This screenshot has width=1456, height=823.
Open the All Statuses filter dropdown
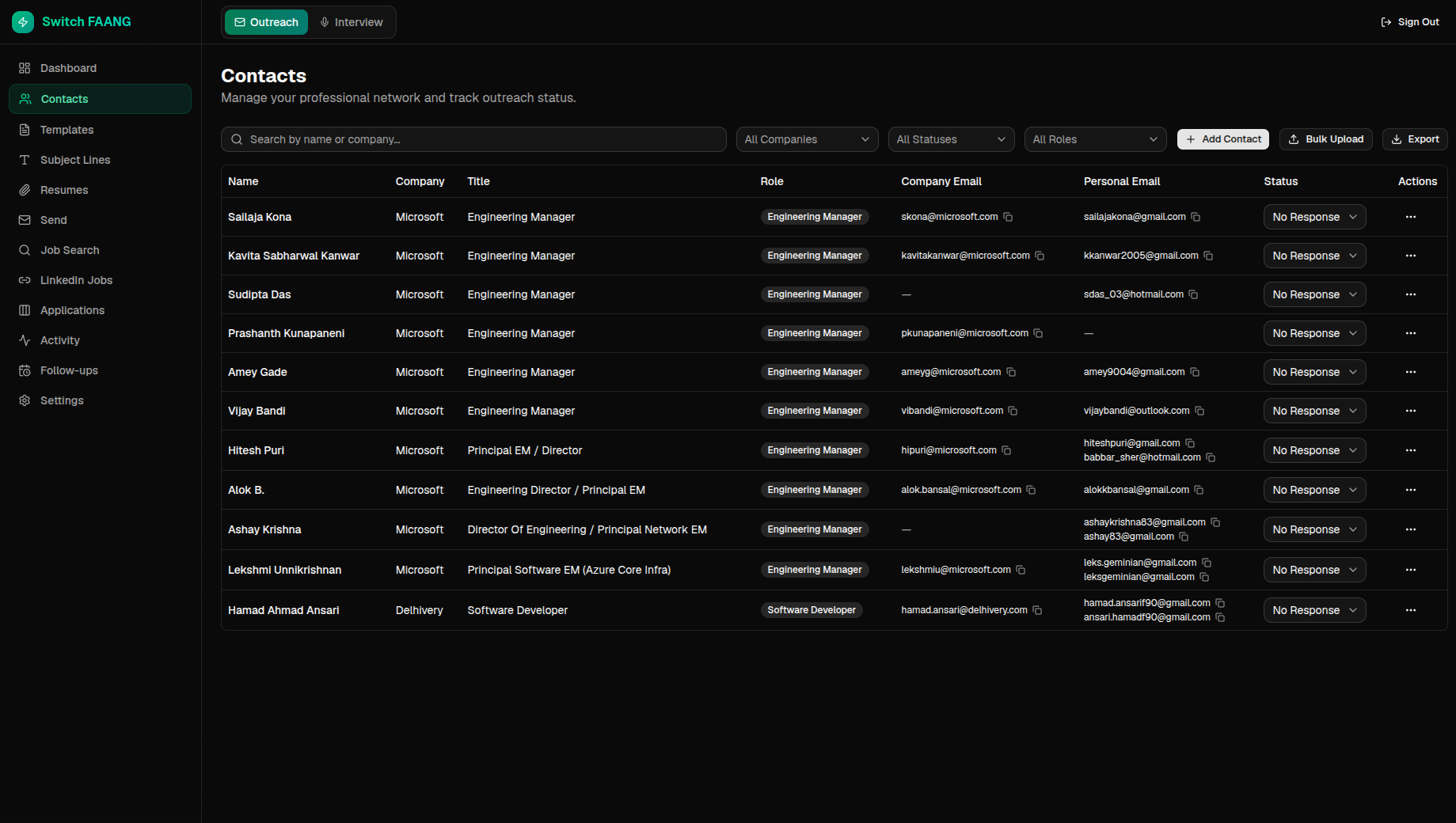point(951,139)
